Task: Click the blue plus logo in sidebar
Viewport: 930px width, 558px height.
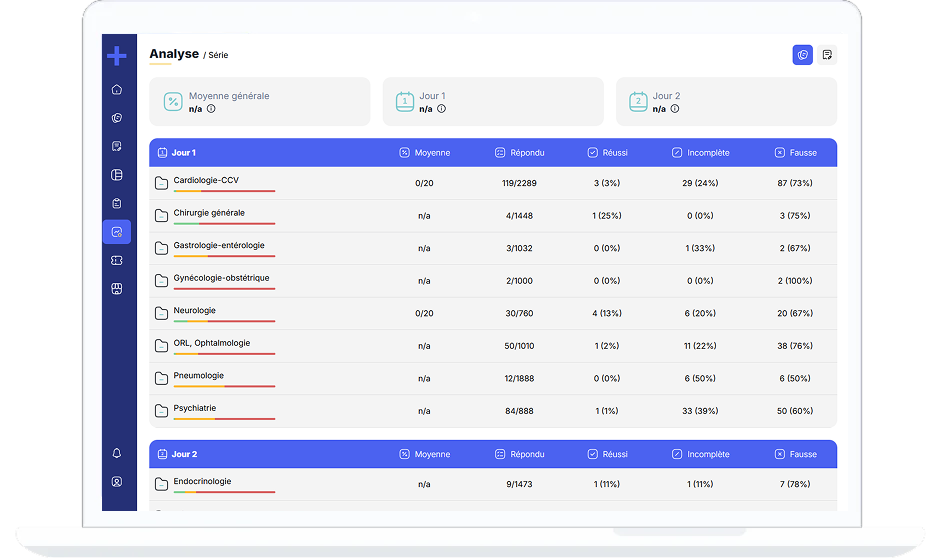Action: tap(117, 56)
